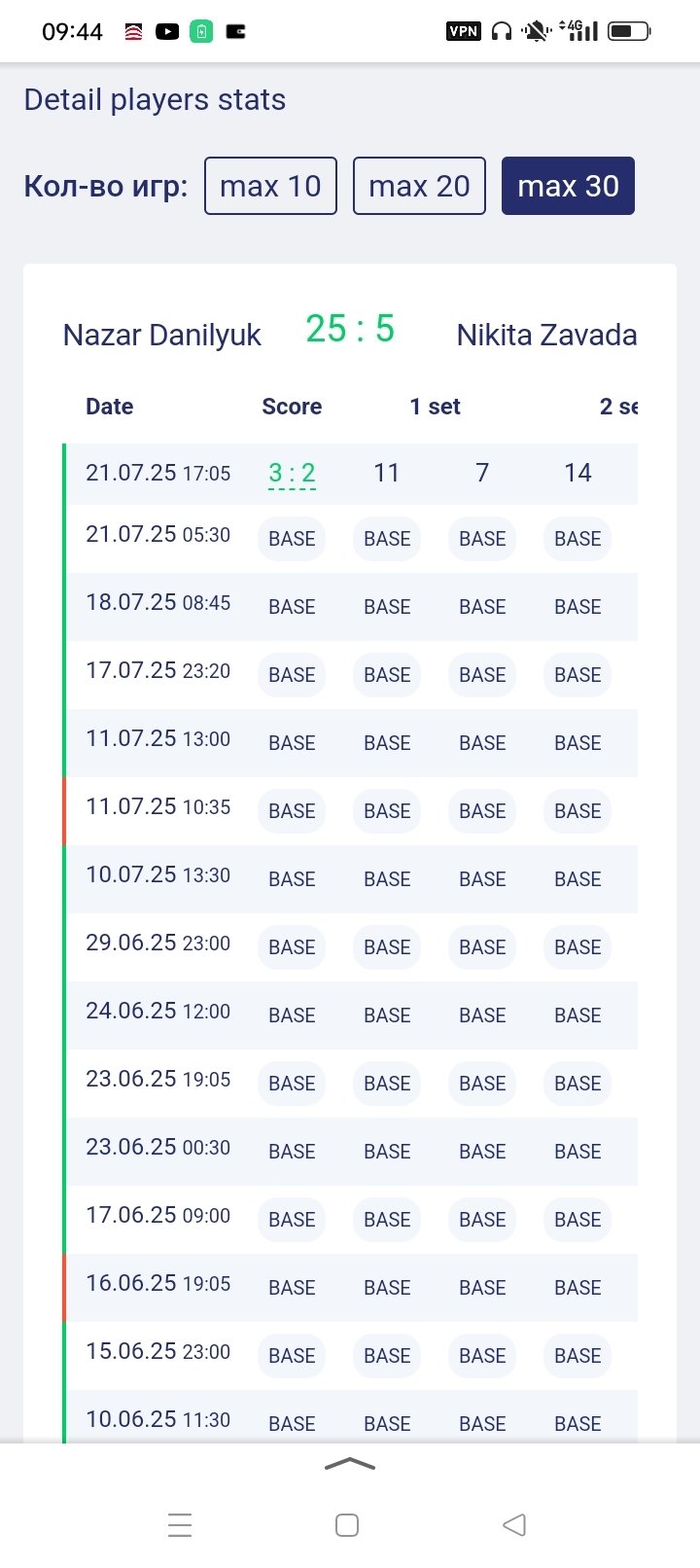
Task: Click the Date column header
Action: coord(109,407)
